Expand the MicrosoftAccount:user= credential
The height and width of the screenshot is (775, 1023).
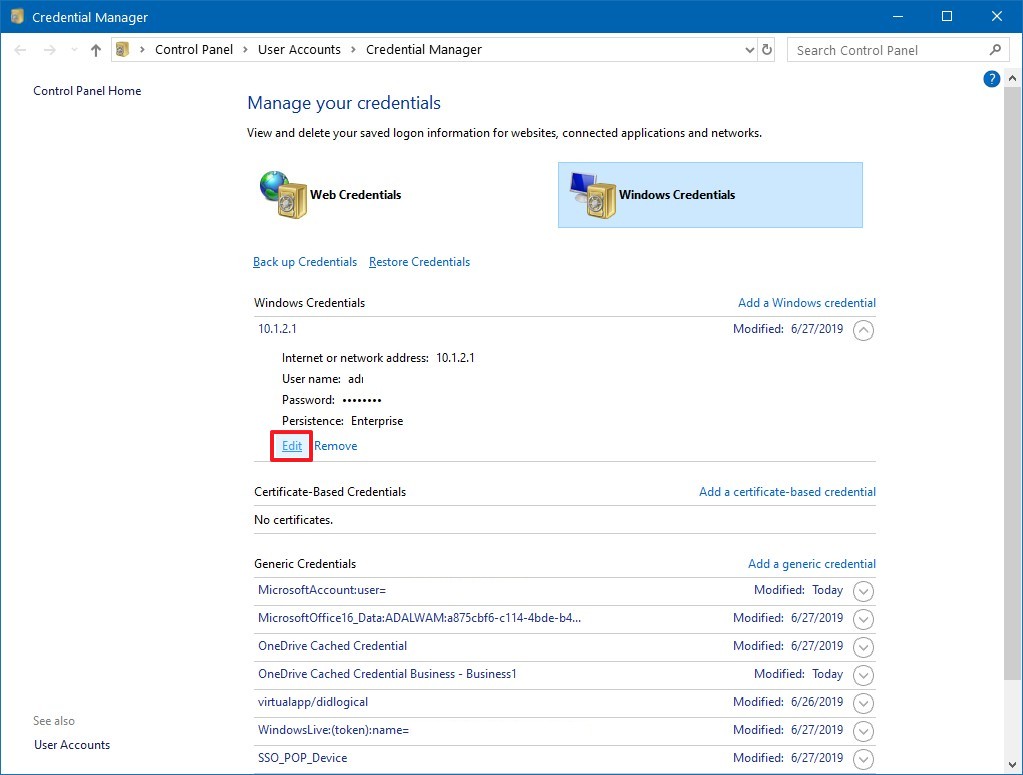coord(862,591)
